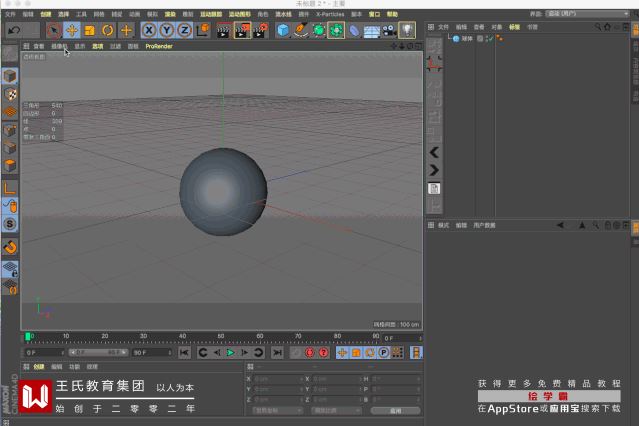Open the Create menu in menu bar
The width and height of the screenshot is (639, 426).
tap(46, 14)
